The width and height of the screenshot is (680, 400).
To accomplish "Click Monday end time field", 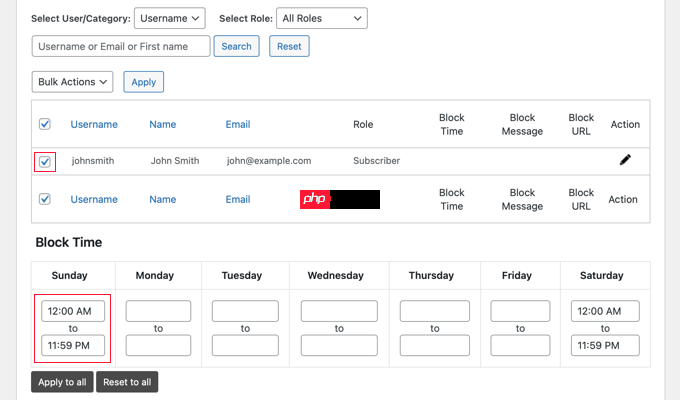I will tap(158, 346).
